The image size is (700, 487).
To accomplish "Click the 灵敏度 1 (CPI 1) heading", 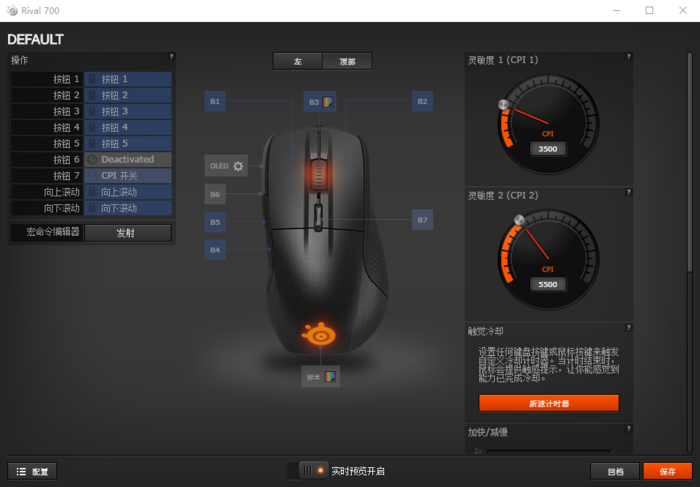I will click(503, 60).
